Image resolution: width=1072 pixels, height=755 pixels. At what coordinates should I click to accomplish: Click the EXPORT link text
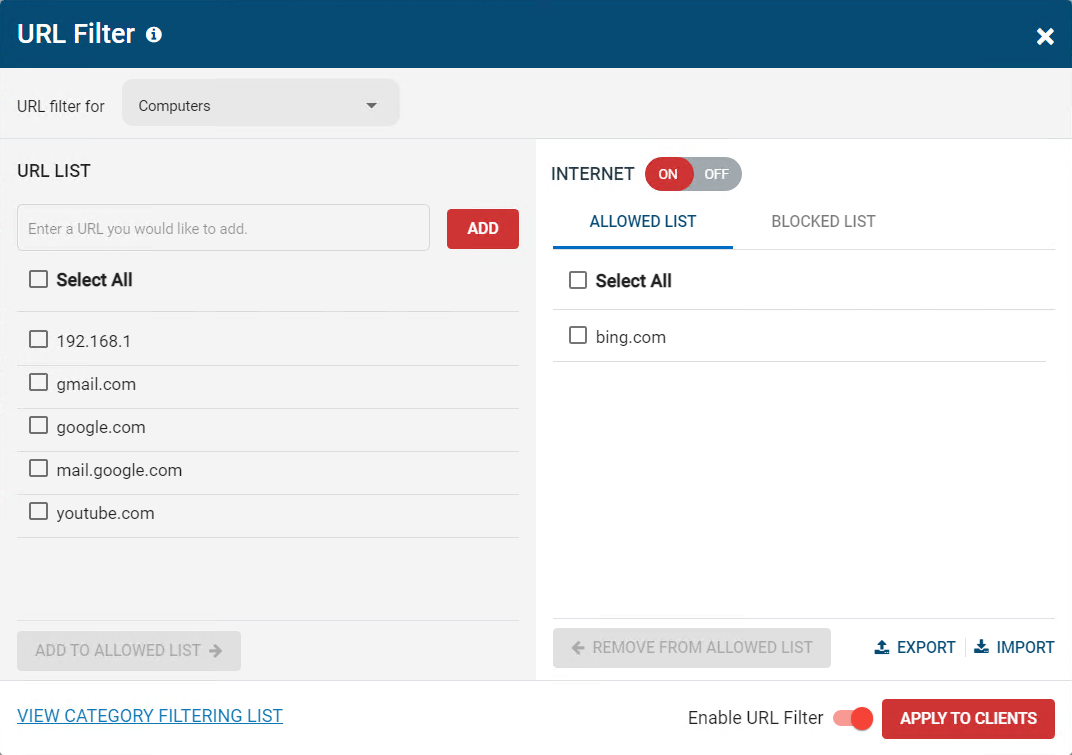click(926, 648)
